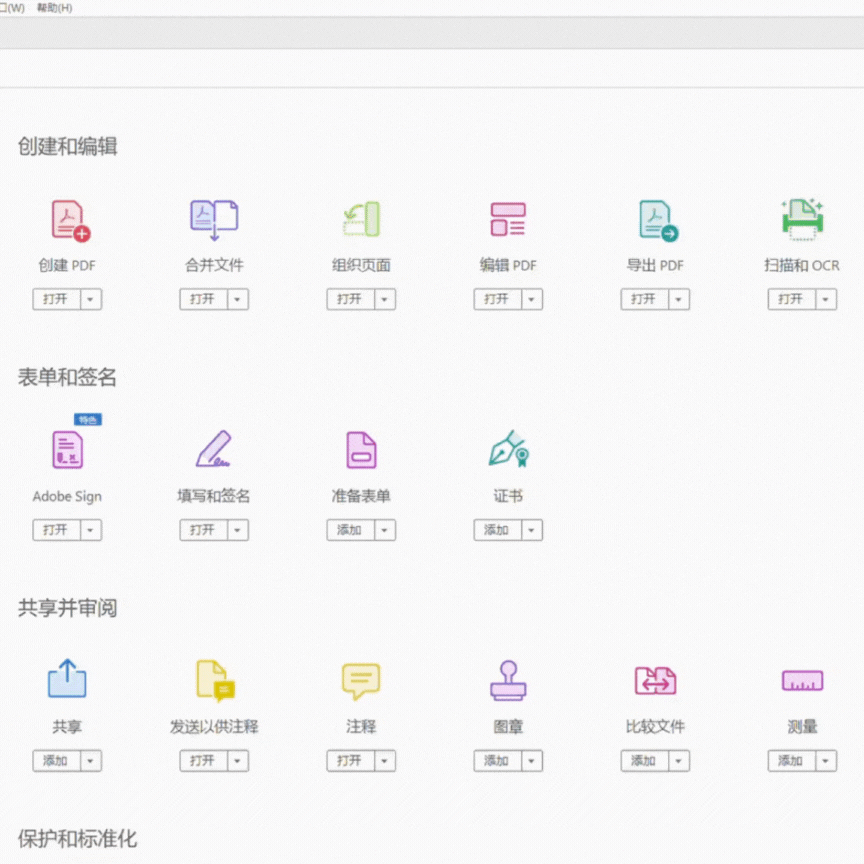Expand the dropdown next to 创建 PDF 打开 button
Image resolution: width=864 pixels, height=864 pixels.
click(x=89, y=298)
